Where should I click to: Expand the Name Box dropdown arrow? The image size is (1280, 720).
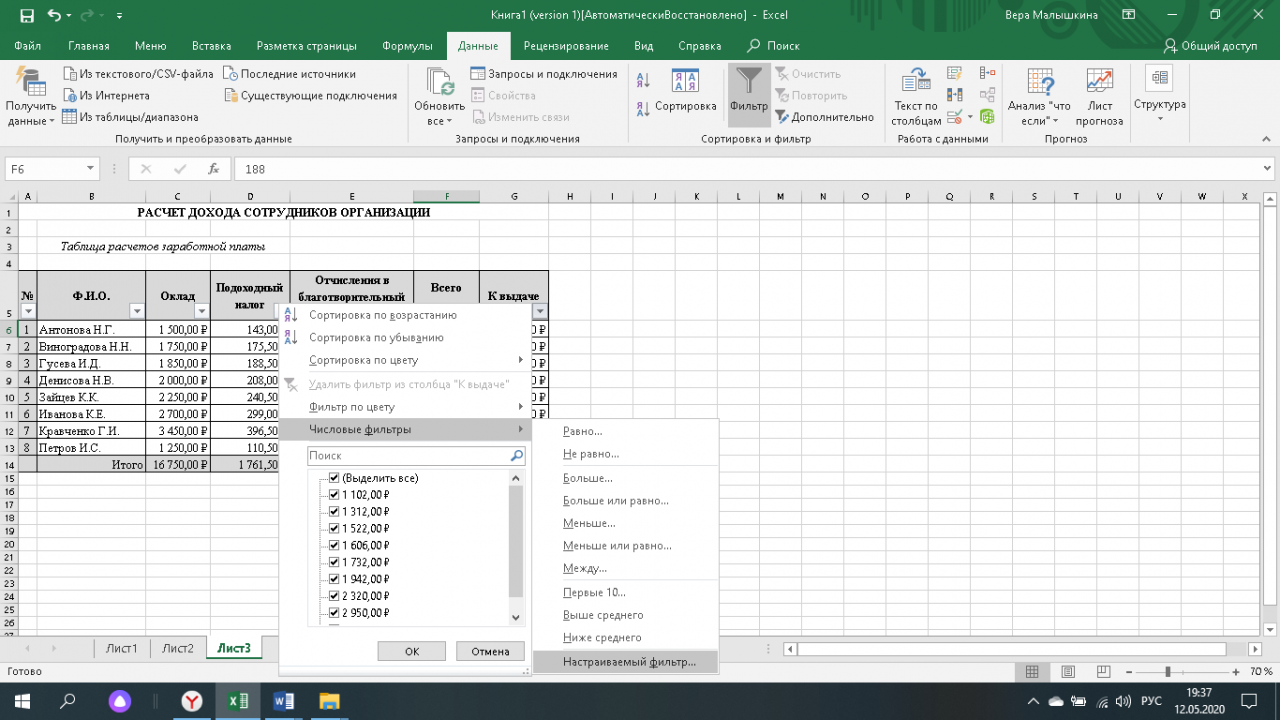(x=90, y=169)
